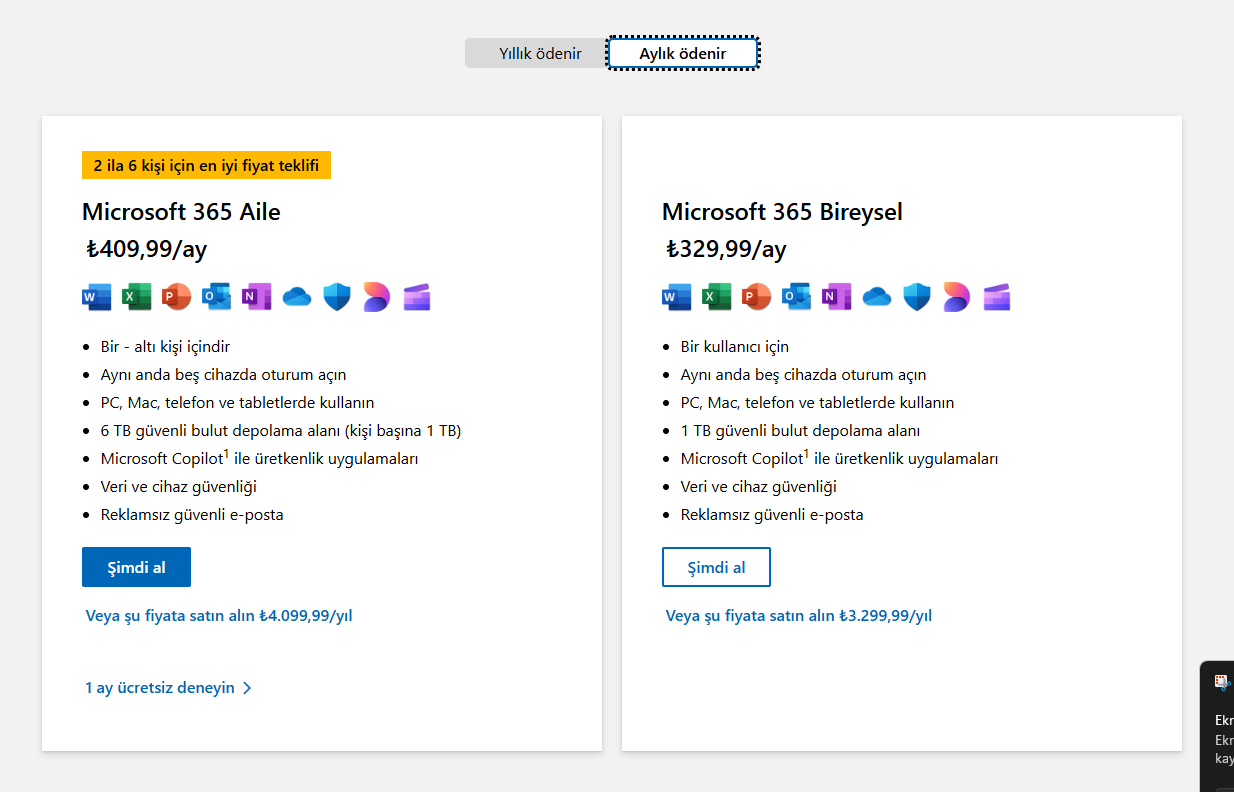Click the Microsoft 365 Aile plan title

pos(181,212)
